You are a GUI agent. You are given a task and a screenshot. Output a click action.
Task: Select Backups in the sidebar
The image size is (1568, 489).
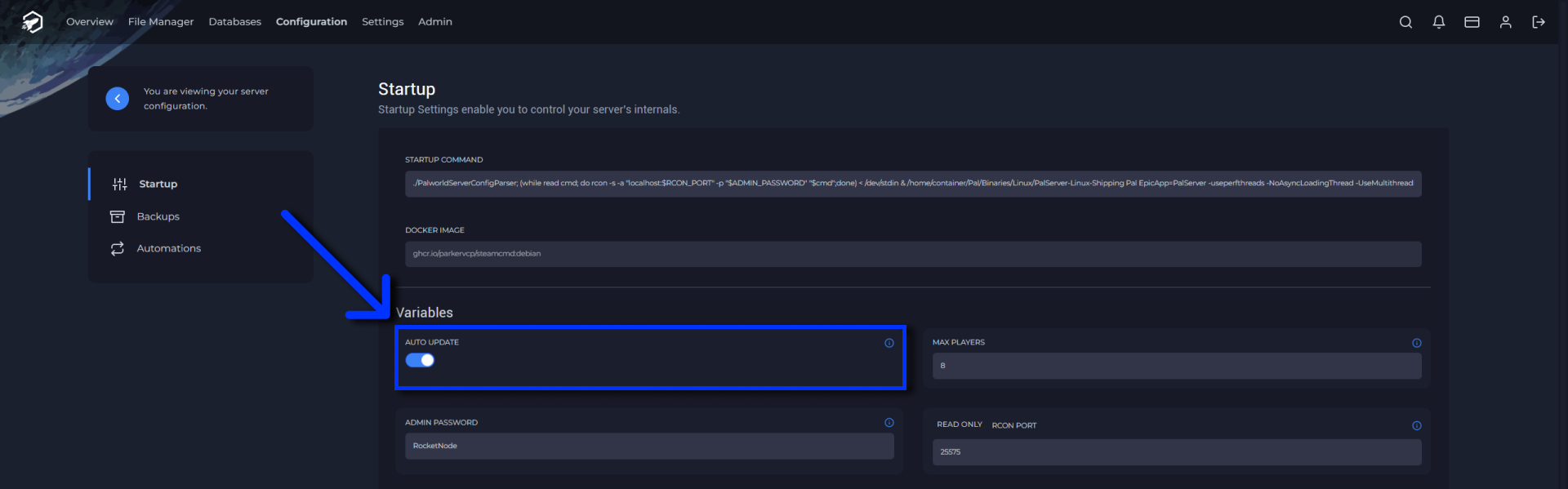tap(158, 216)
